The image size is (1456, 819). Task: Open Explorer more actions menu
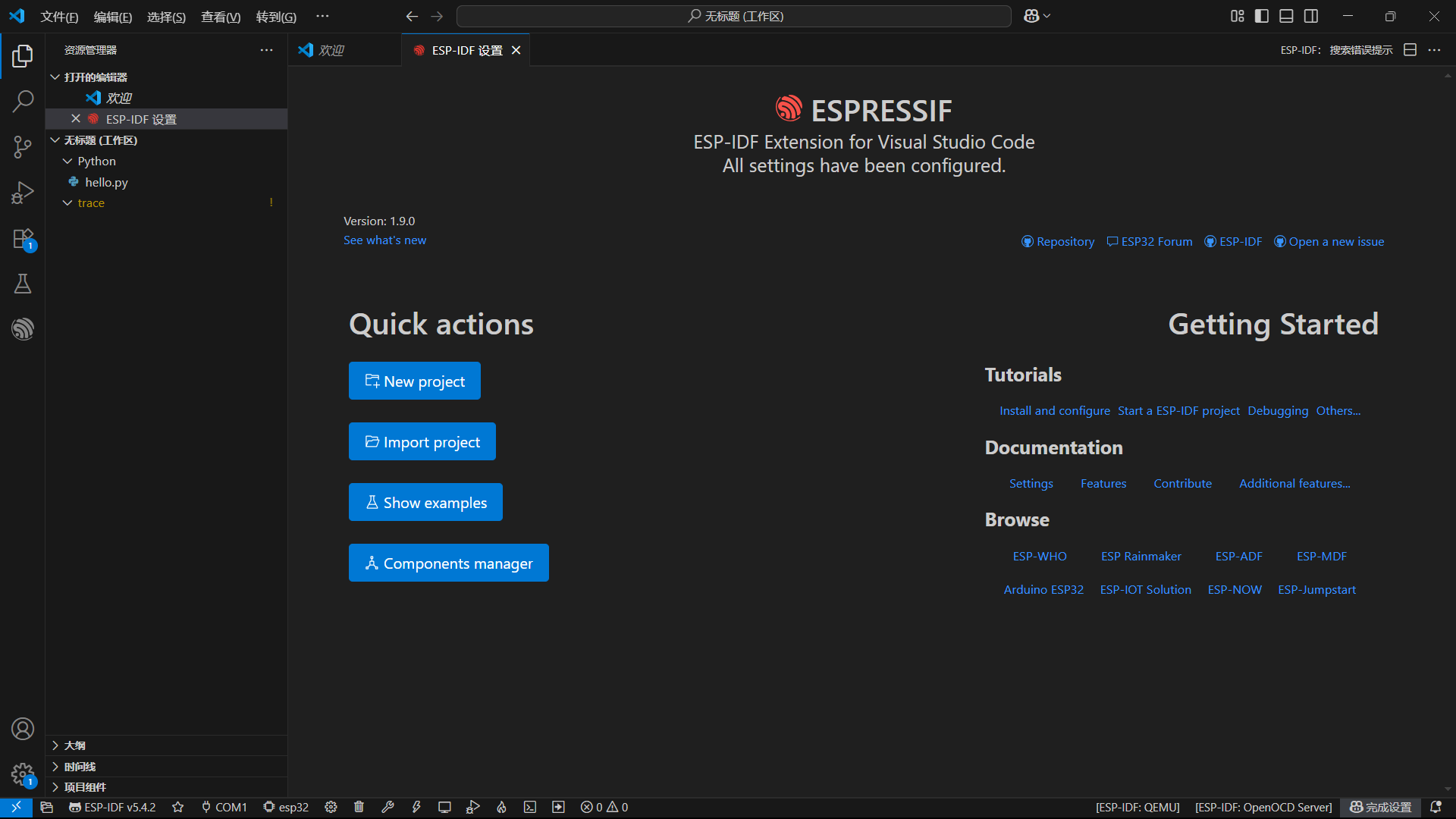pos(266,50)
